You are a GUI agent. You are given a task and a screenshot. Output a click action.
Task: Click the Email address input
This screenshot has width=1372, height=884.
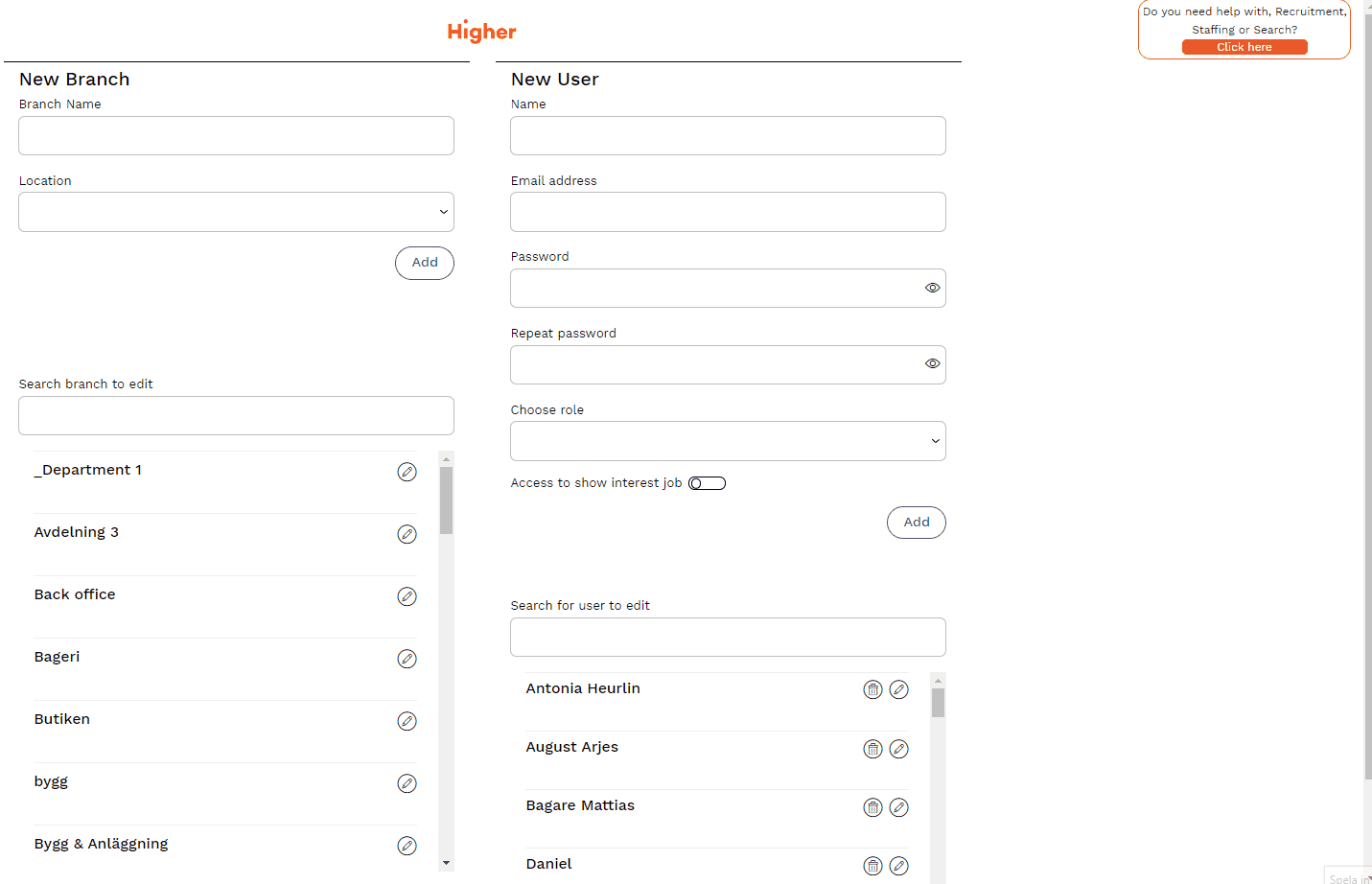728,212
